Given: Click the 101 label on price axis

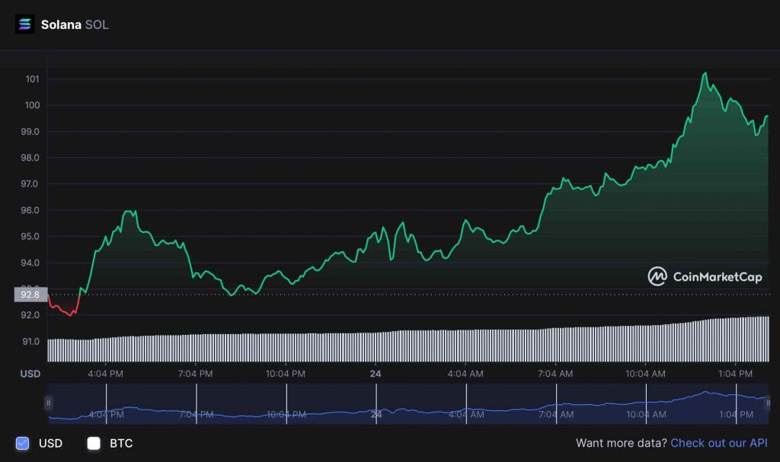Looking at the screenshot, I should (33, 79).
